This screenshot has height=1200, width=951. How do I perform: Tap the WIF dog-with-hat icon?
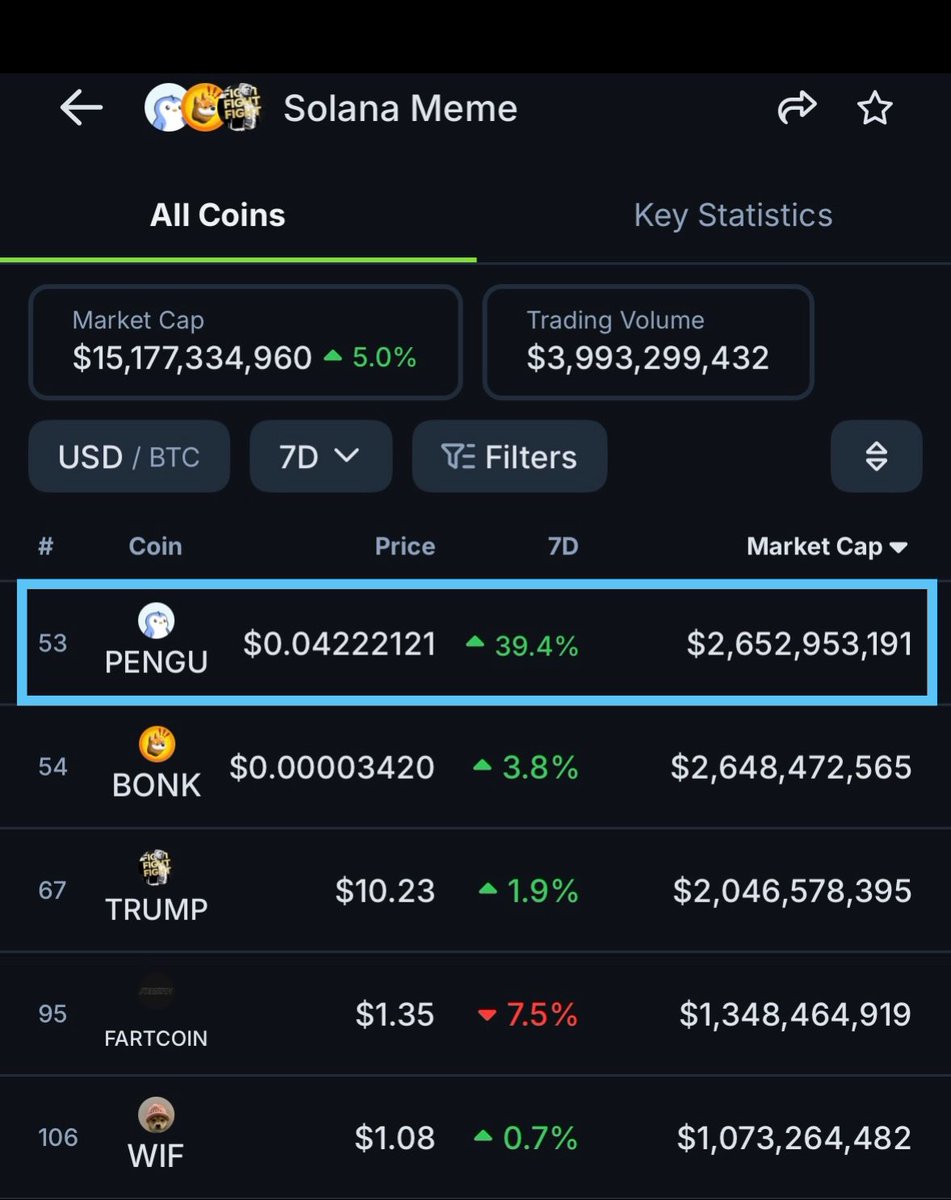(156, 1115)
